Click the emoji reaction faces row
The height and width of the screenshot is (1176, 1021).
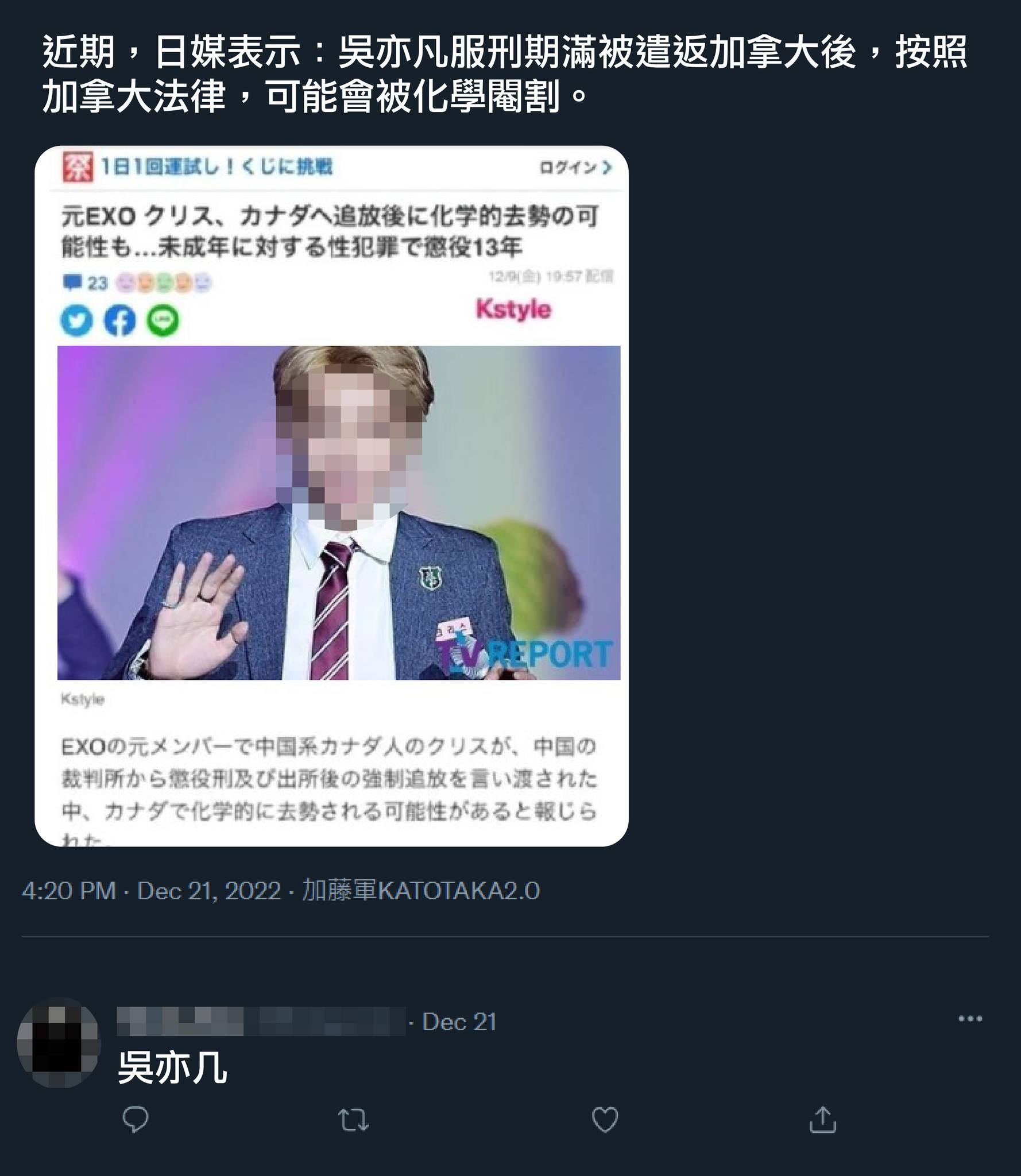pyautogui.click(x=164, y=283)
